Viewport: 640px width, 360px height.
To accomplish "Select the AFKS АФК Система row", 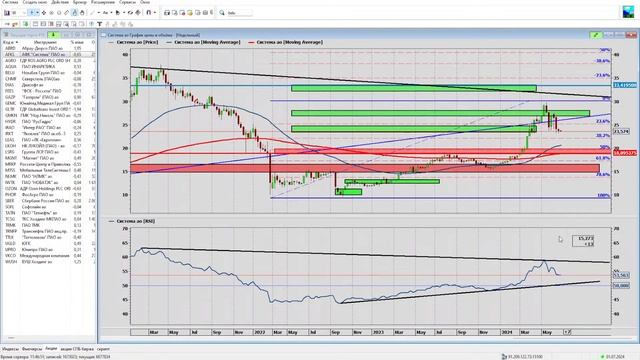I will (x=49, y=54).
